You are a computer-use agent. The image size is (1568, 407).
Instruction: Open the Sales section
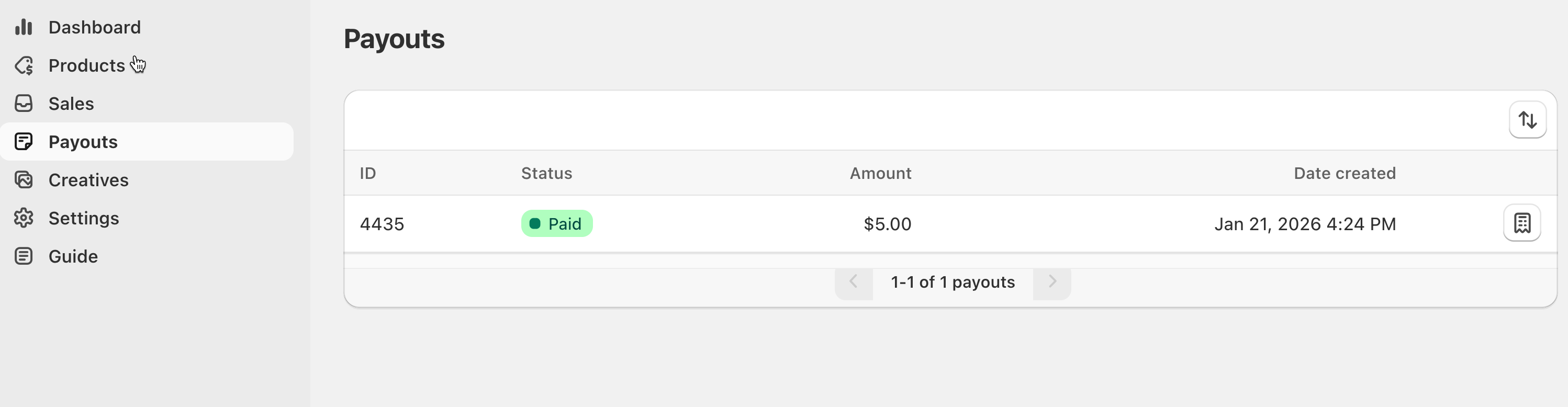point(71,104)
